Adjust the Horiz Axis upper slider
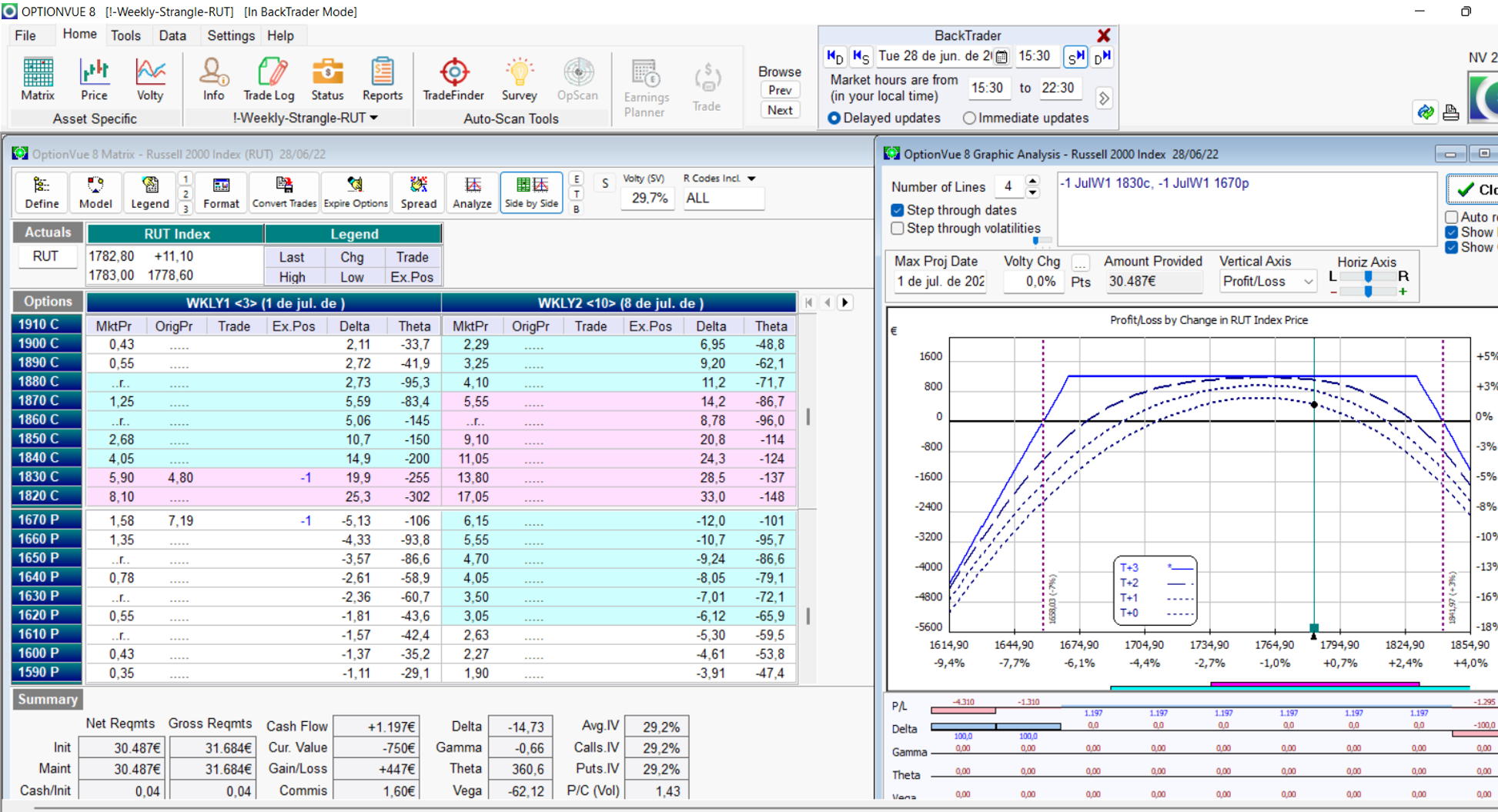1498x812 pixels. 1368,276
